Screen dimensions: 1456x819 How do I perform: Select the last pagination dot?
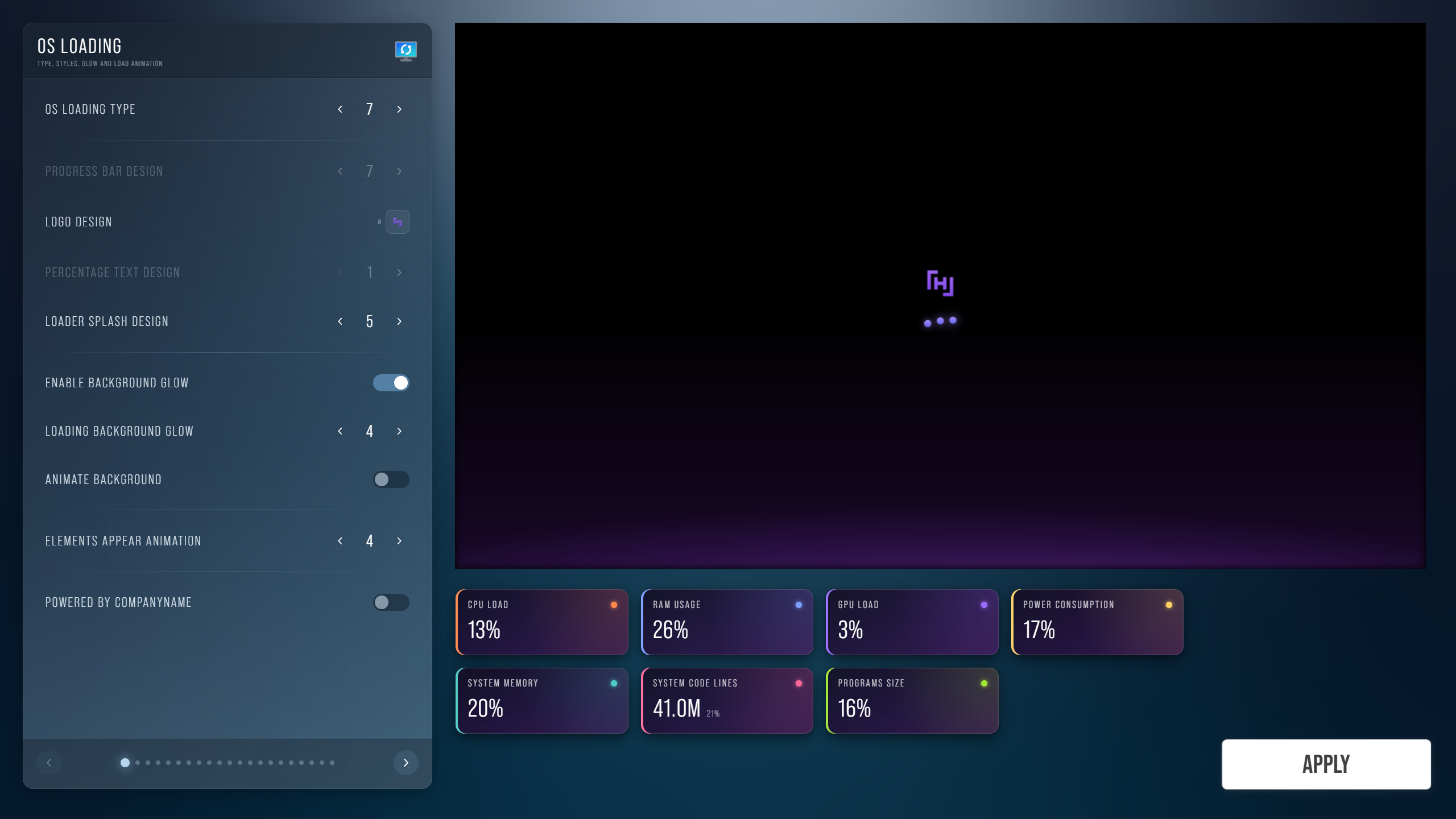coord(332,763)
